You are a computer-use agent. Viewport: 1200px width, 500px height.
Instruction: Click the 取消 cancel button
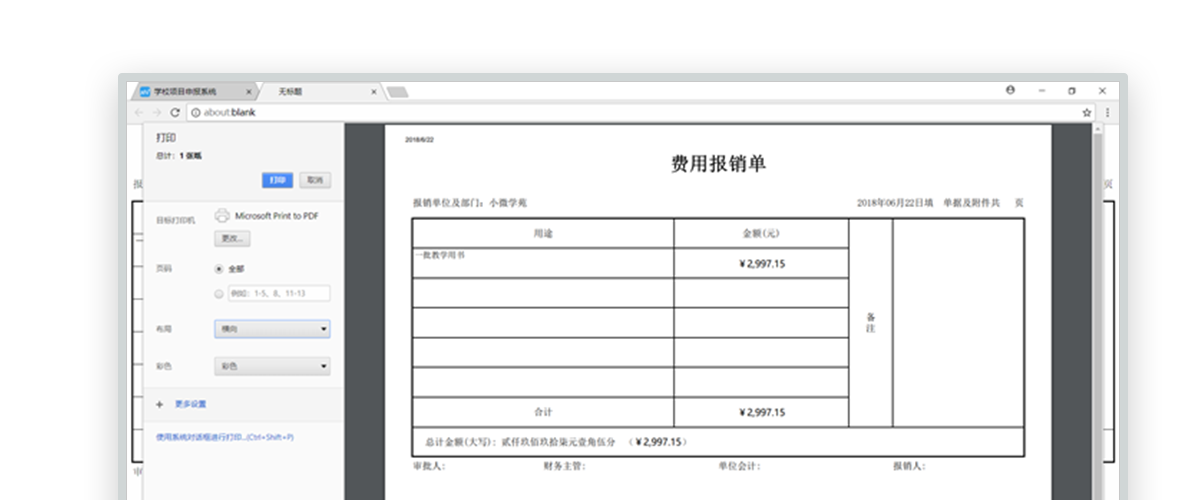pyautogui.click(x=315, y=180)
